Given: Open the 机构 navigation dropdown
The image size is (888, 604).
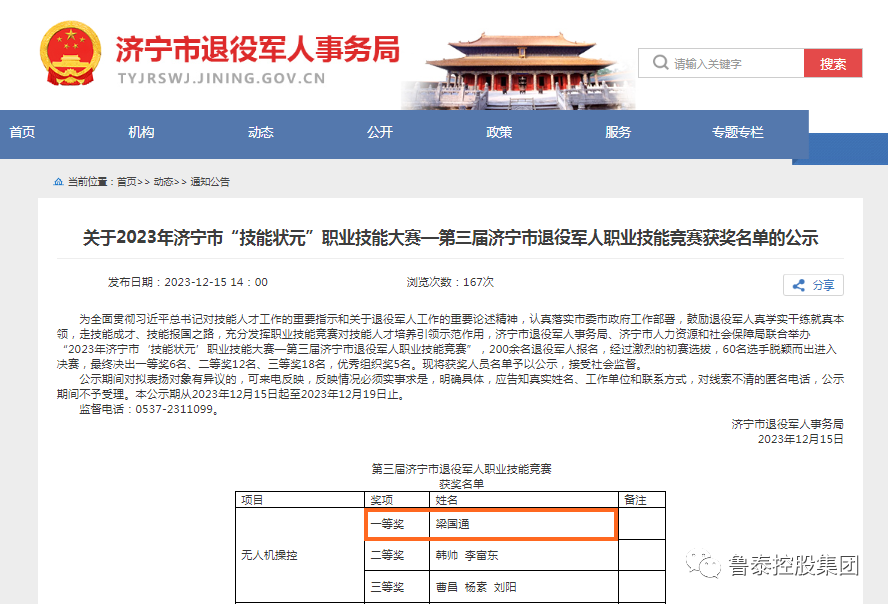Looking at the screenshot, I should click(141, 131).
